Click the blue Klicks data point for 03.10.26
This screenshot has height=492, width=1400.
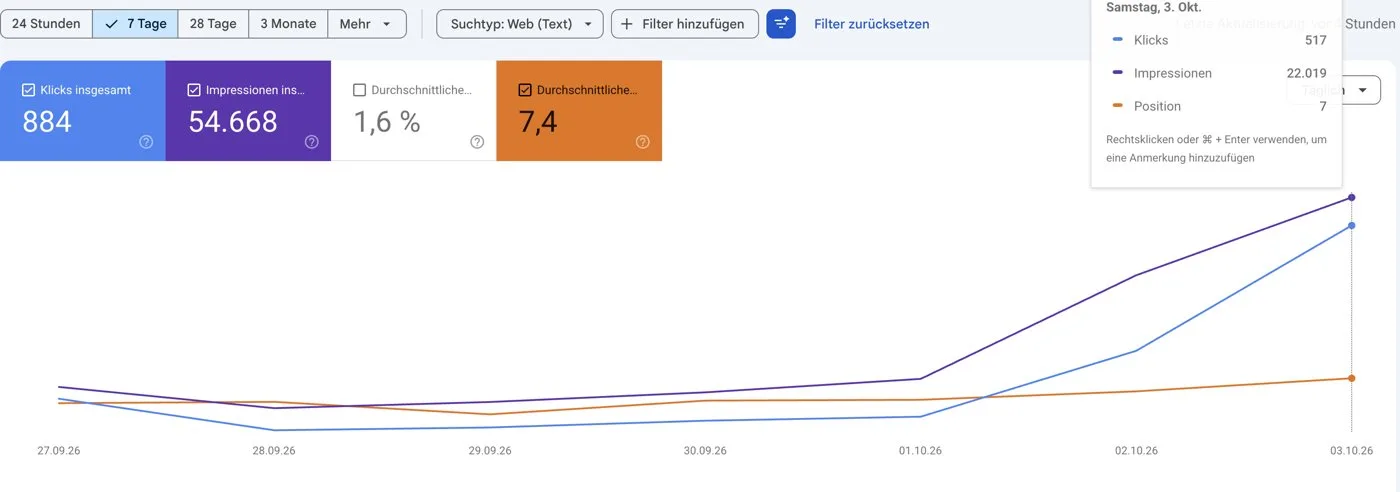click(1352, 225)
